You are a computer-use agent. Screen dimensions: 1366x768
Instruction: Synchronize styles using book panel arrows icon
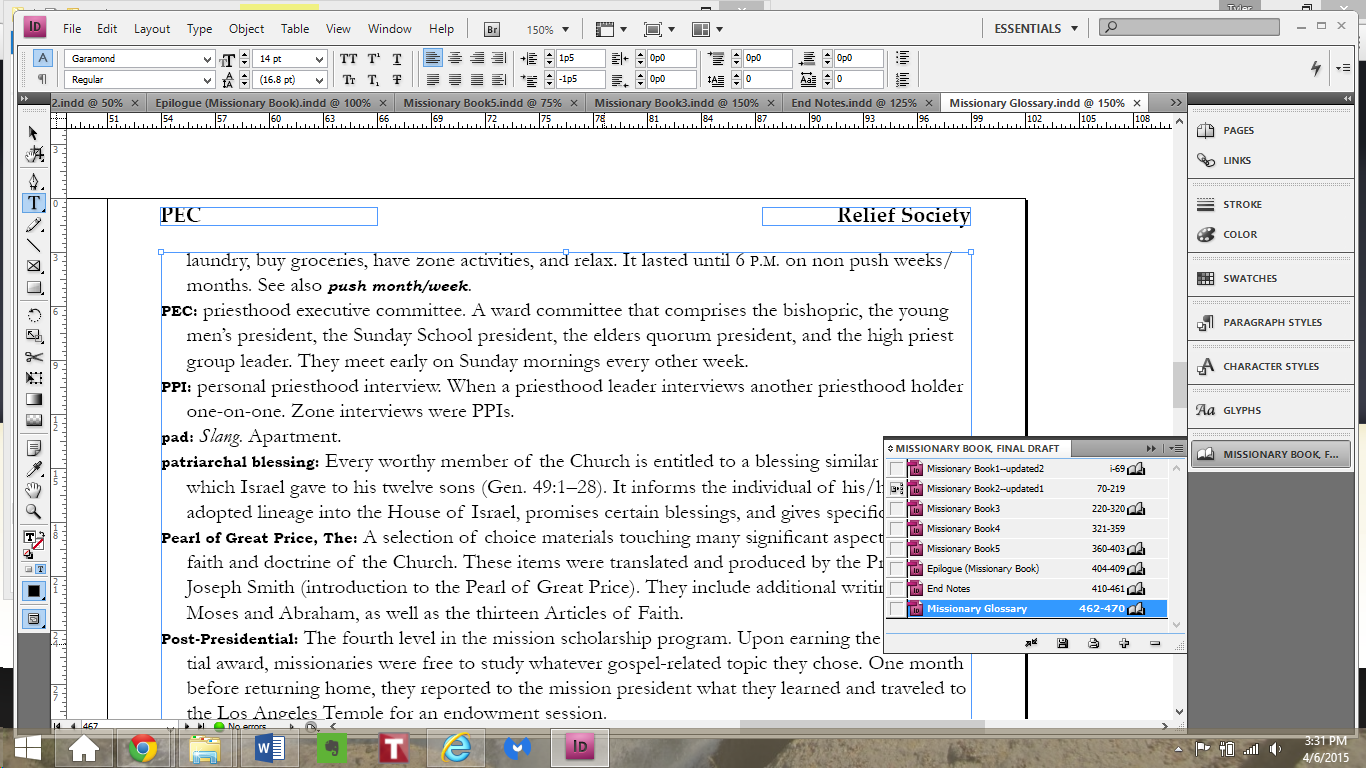click(x=1030, y=644)
